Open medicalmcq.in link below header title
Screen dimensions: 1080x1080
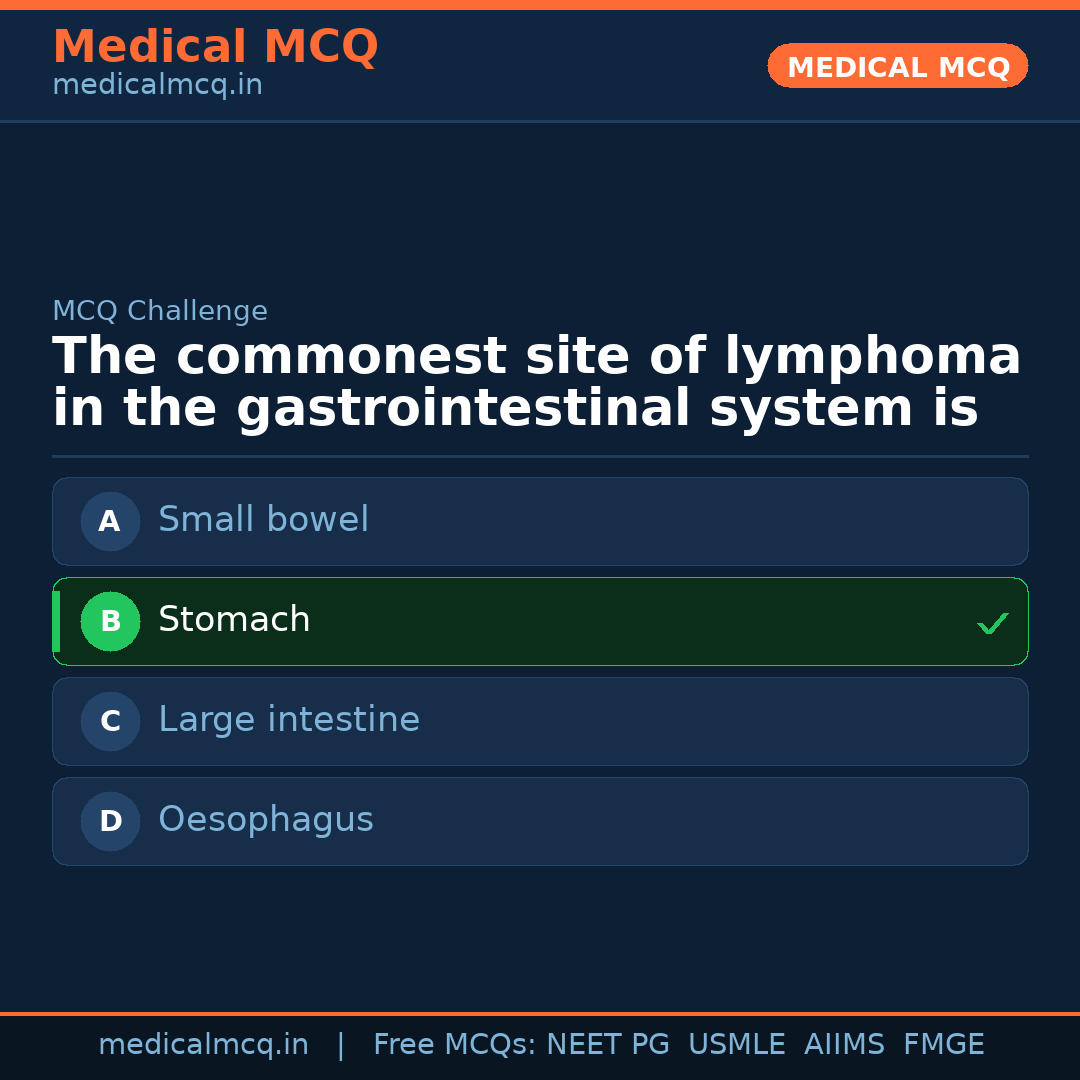pyautogui.click(x=157, y=86)
